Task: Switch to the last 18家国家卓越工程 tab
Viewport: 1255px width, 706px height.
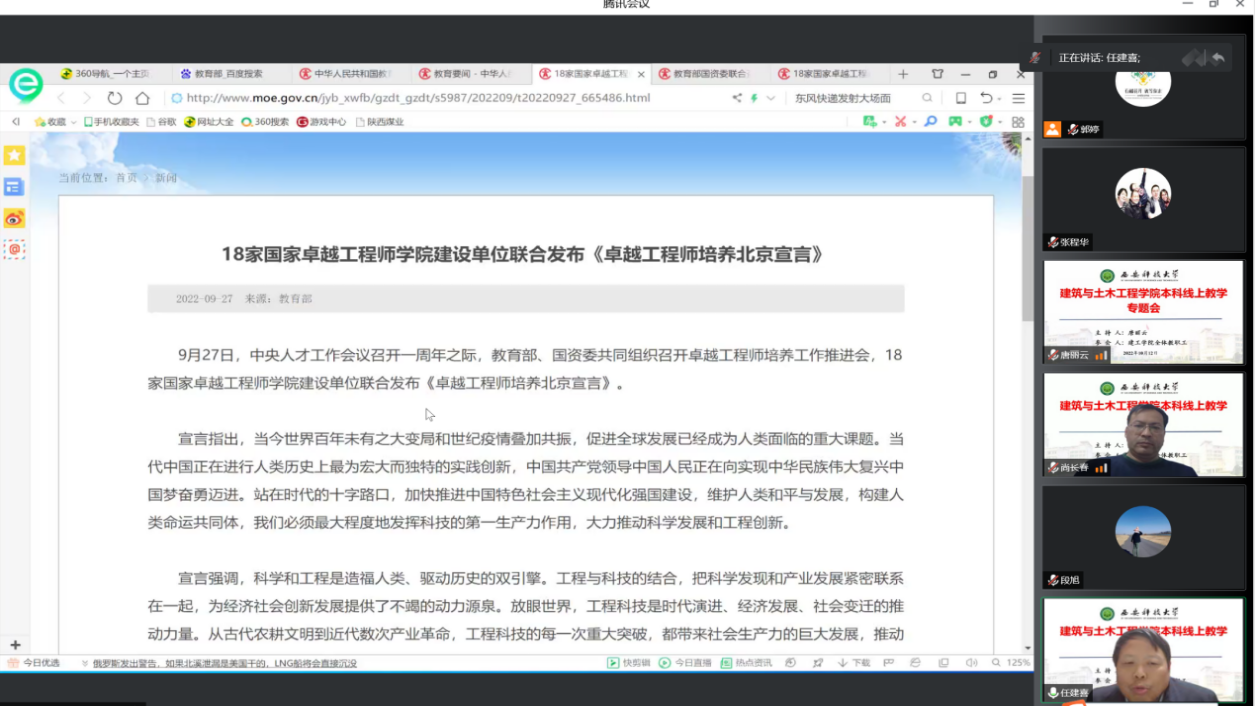Action: (x=829, y=74)
